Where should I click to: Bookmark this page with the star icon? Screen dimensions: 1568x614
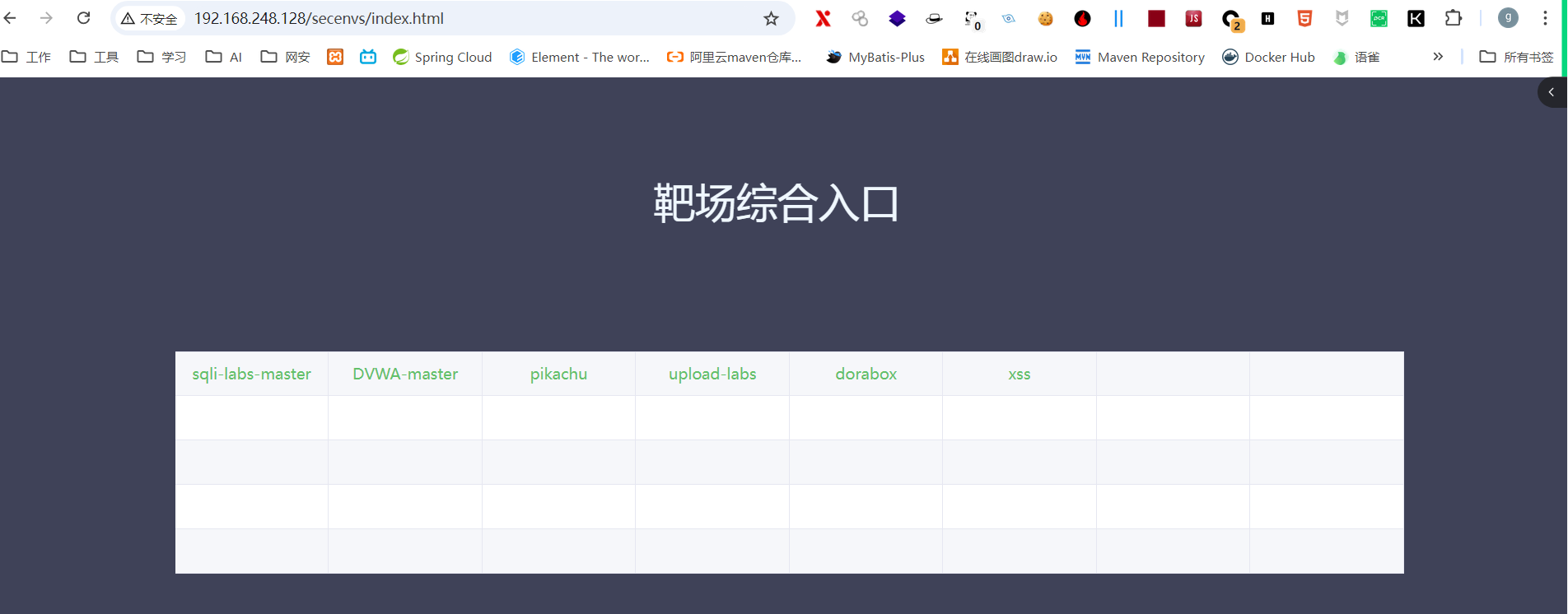pos(771,18)
